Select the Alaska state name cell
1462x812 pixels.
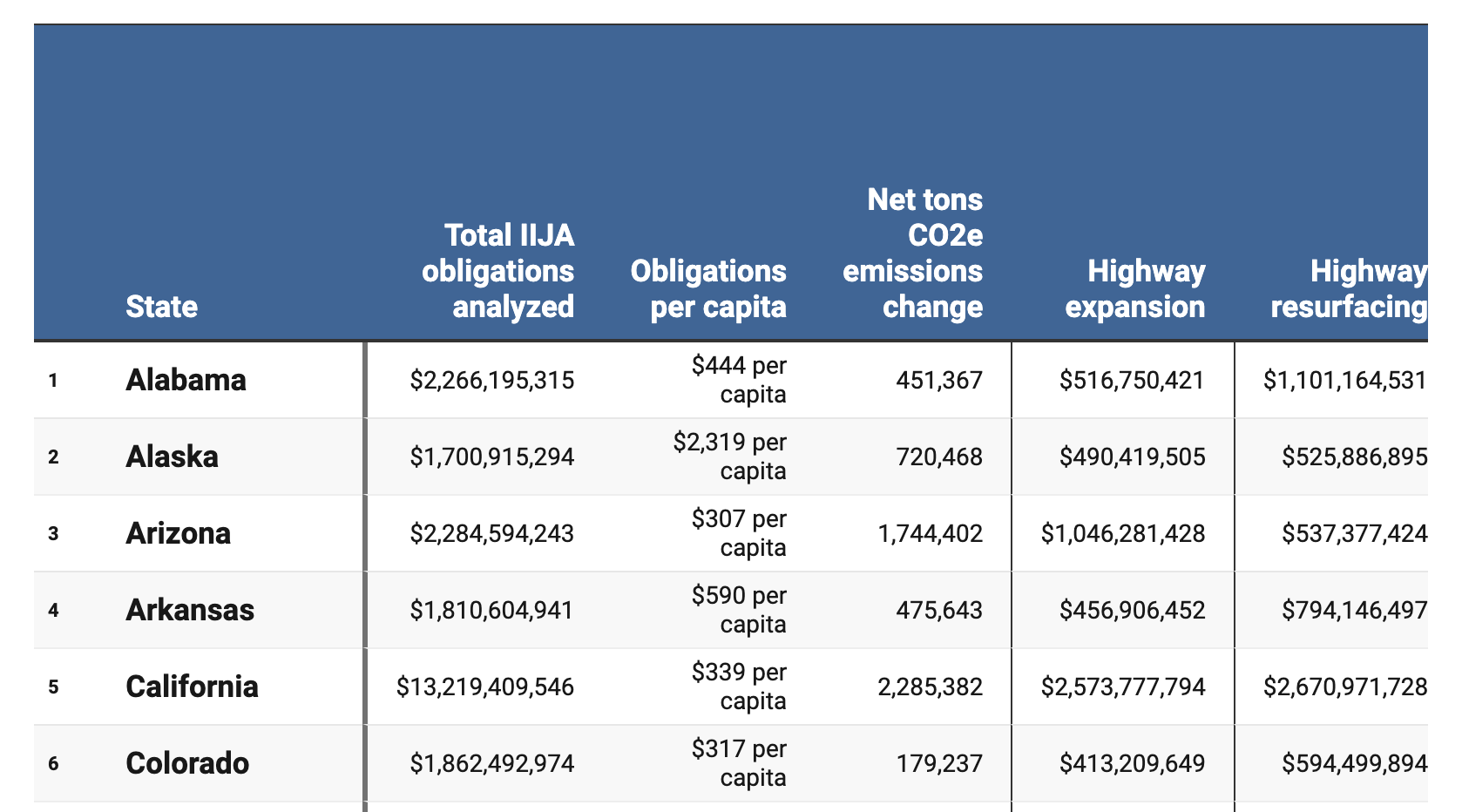(x=172, y=457)
